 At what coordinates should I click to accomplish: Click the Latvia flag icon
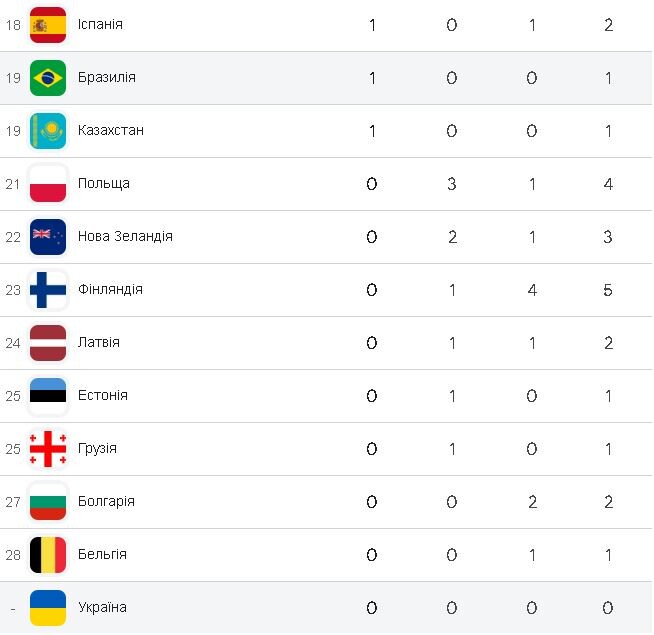pyautogui.click(x=48, y=343)
